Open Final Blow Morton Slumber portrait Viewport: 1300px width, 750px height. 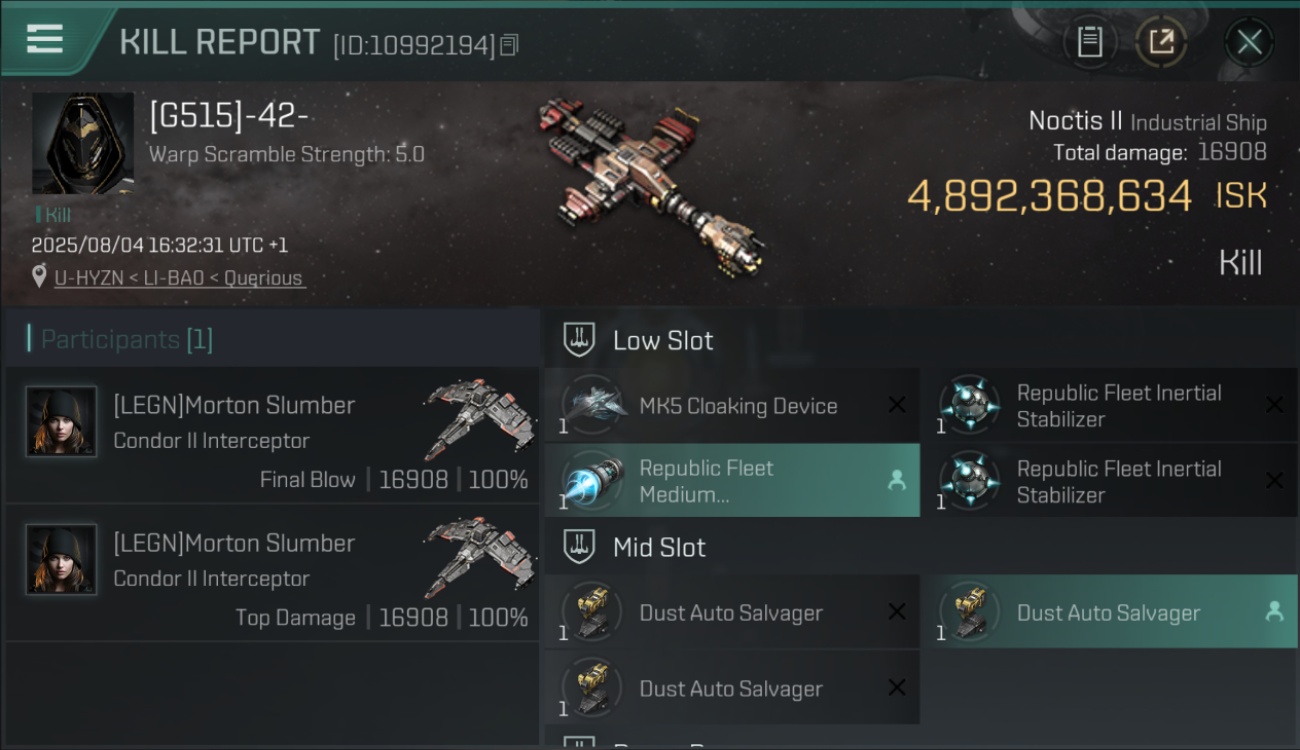(x=62, y=422)
